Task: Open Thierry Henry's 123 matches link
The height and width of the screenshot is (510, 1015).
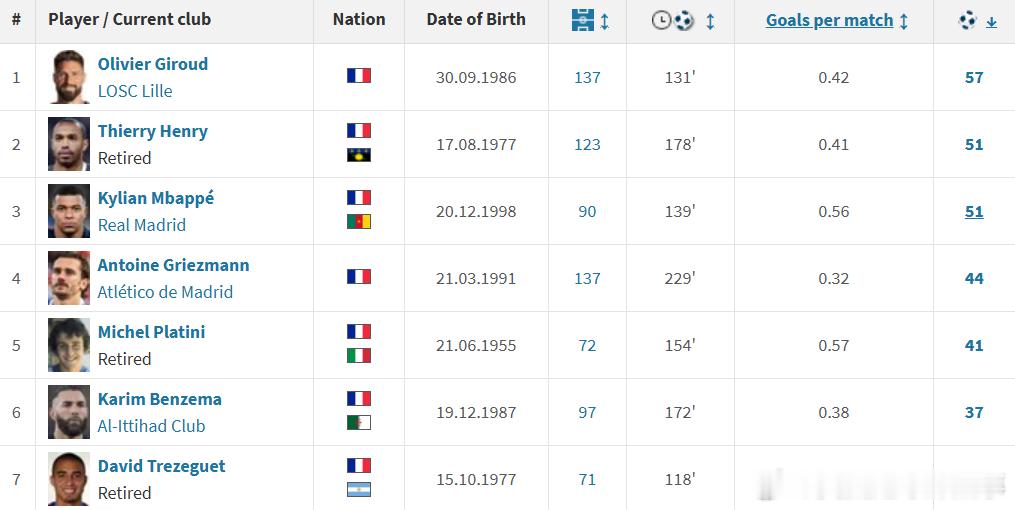Action: tap(587, 144)
